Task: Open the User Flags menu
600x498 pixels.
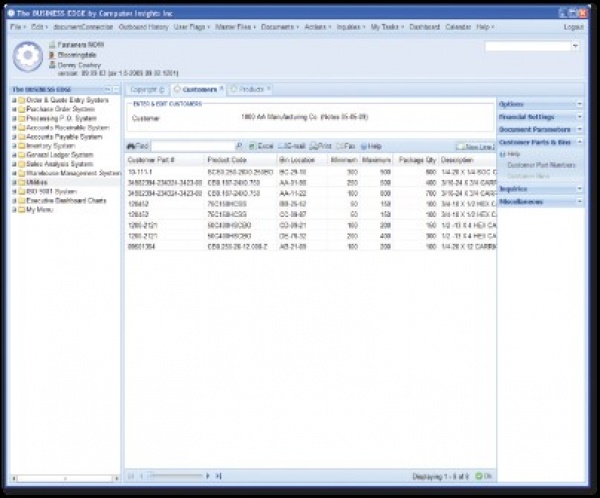Action: click(x=192, y=27)
